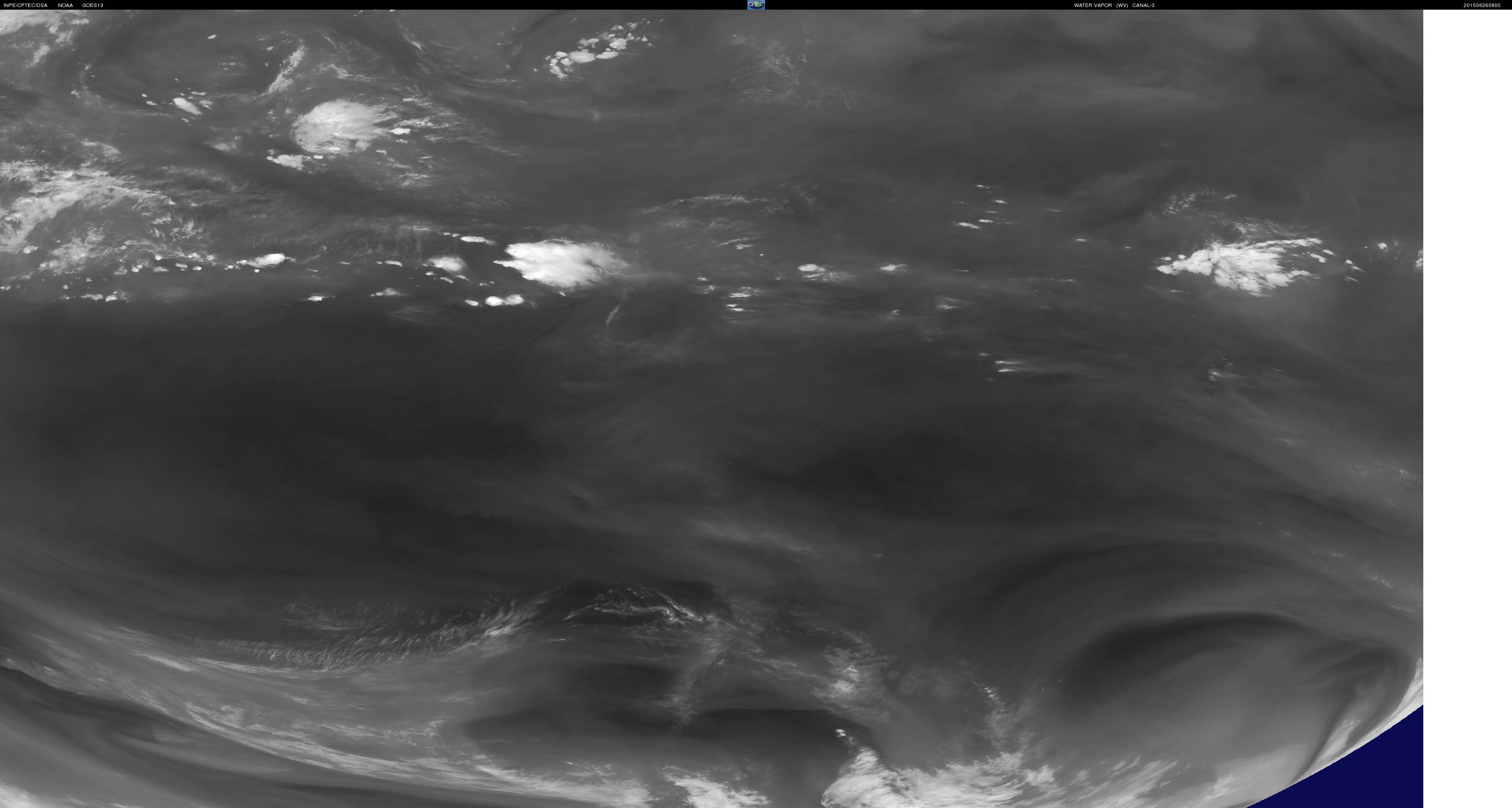Click the NOAA label in header
Screen dimensions: 1512x808
coord(65,5)
